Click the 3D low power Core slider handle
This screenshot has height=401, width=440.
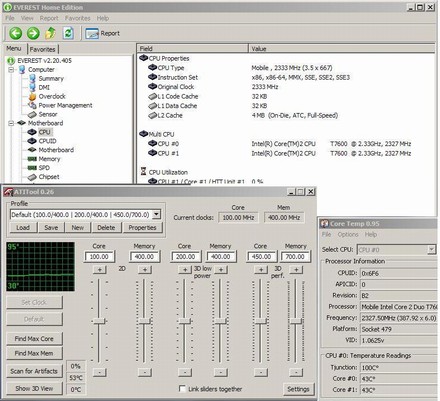click(184, 321)
